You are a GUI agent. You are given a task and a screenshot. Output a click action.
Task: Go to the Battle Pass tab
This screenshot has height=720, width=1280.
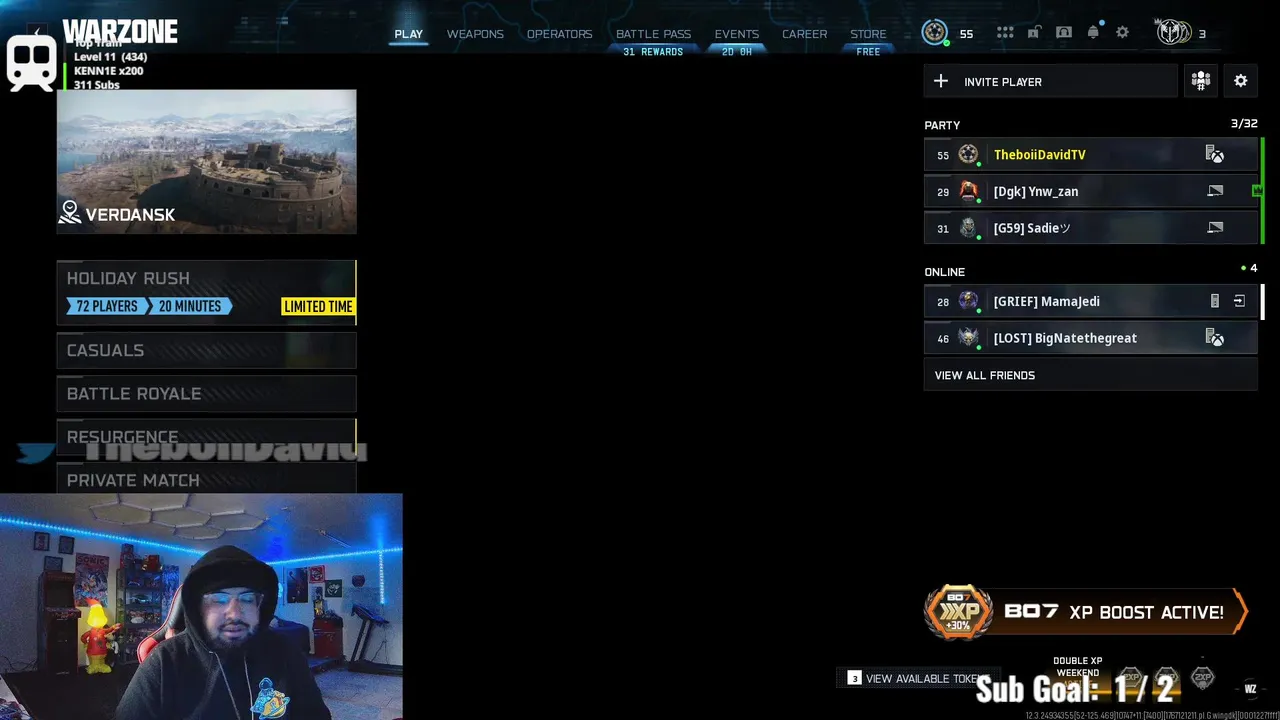(653, 34)
